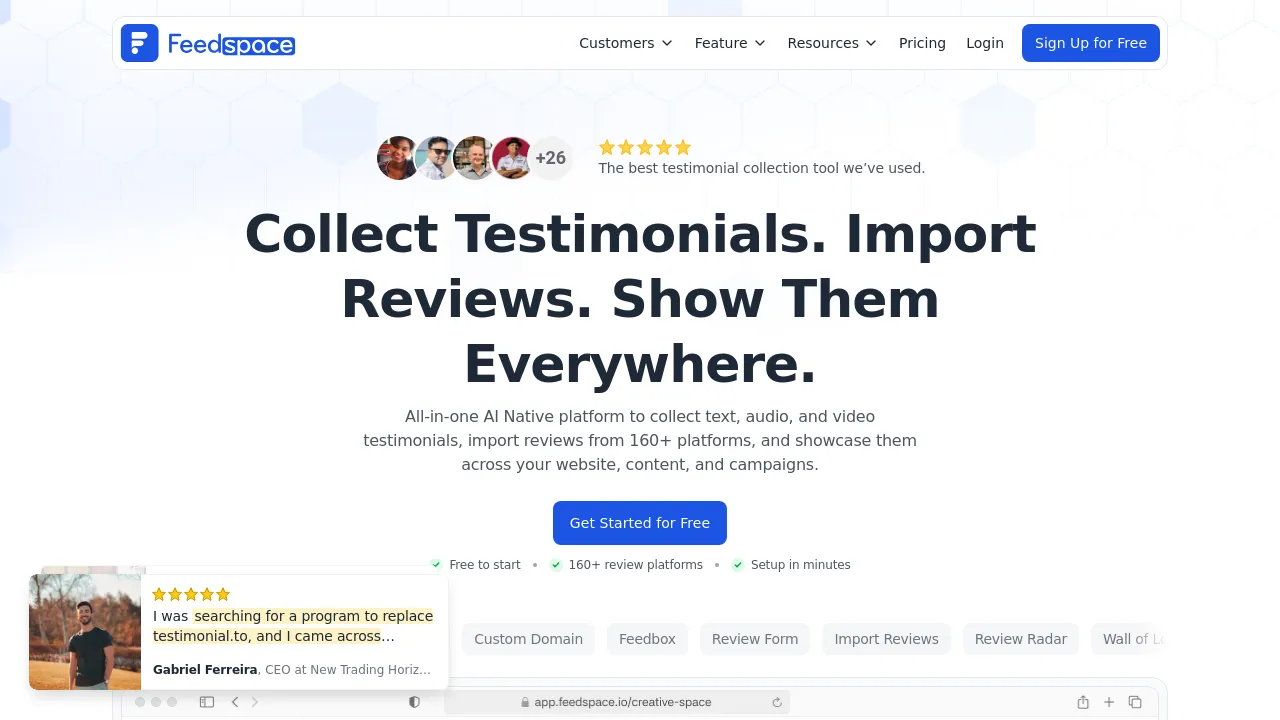This screenshot has width=1280, height=720.
Task: Toggle the sidebar icon in the browser mockup
Action: point(207,702)
